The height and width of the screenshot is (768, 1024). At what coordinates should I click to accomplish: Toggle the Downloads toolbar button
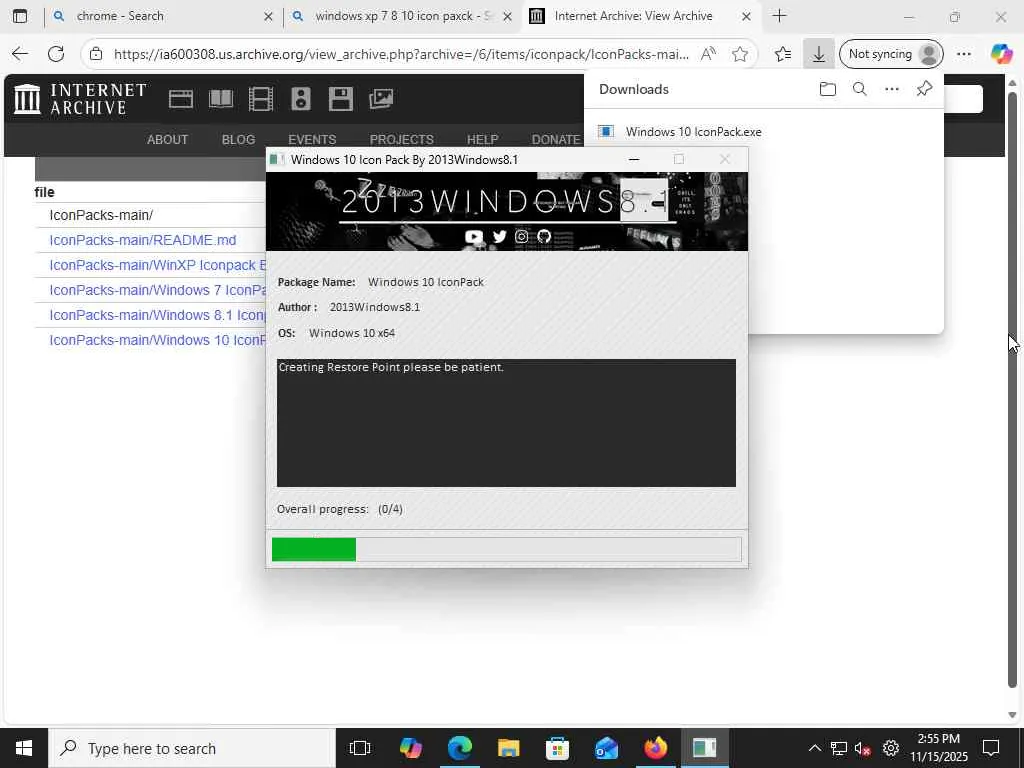tap(818, 54)
